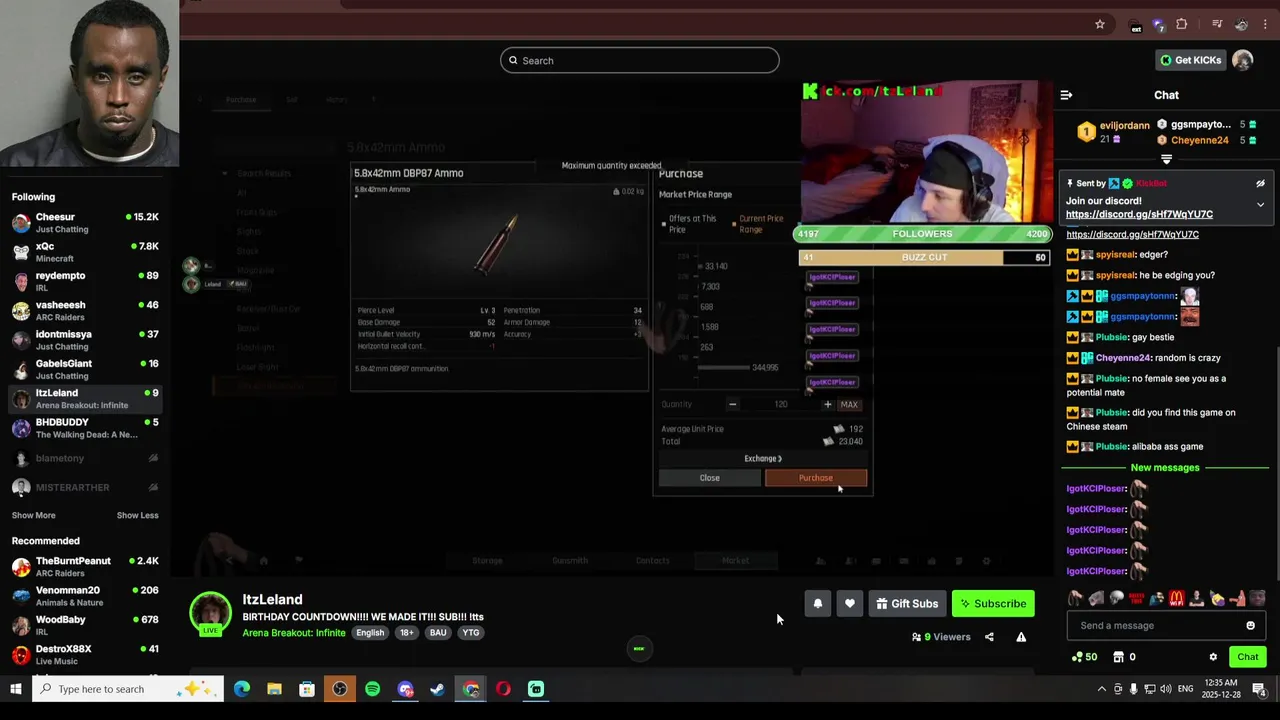Click the BAU stream tag
Image resolution: width=1280 pixels, height=720 pixels.
438,633
